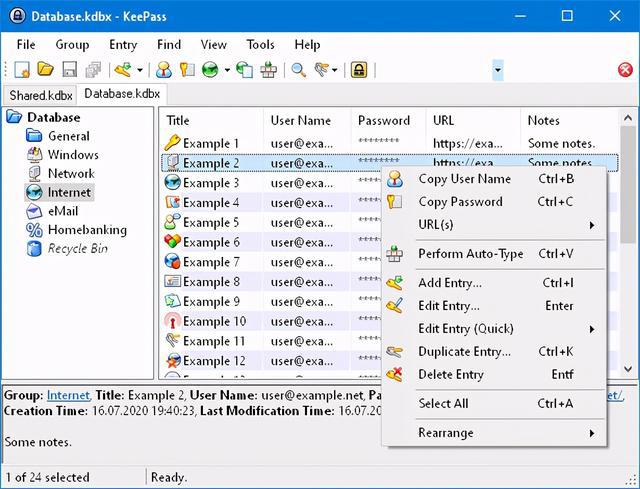
Task: Select the Example 3 entry
Action: (211, 183)
